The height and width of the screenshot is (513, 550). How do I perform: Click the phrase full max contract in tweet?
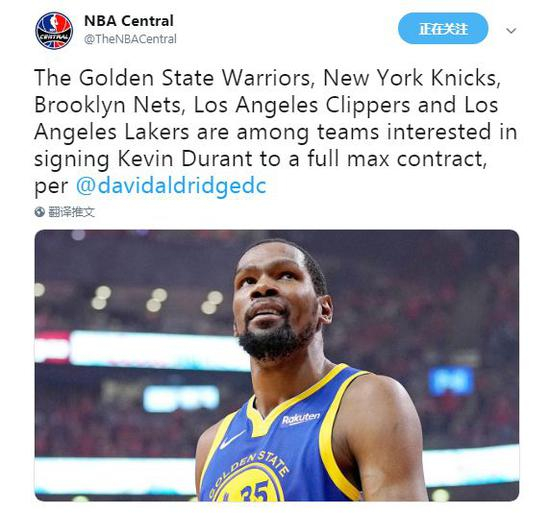coord(396,158)
